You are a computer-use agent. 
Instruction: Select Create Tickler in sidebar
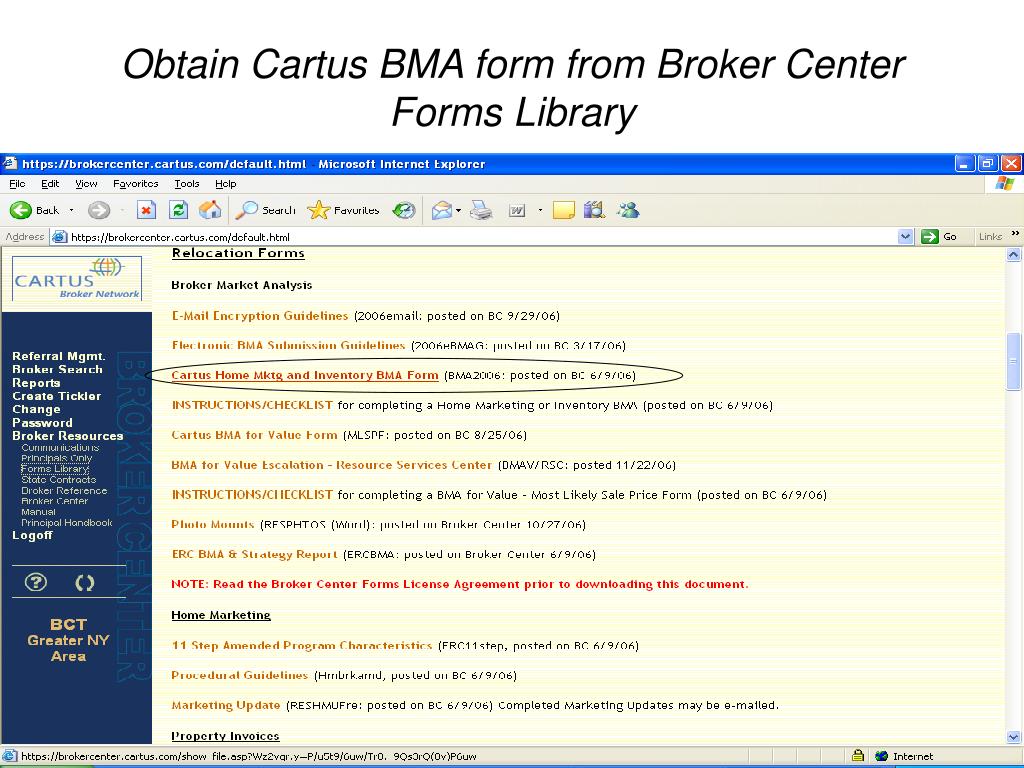[x=56, y=396]
